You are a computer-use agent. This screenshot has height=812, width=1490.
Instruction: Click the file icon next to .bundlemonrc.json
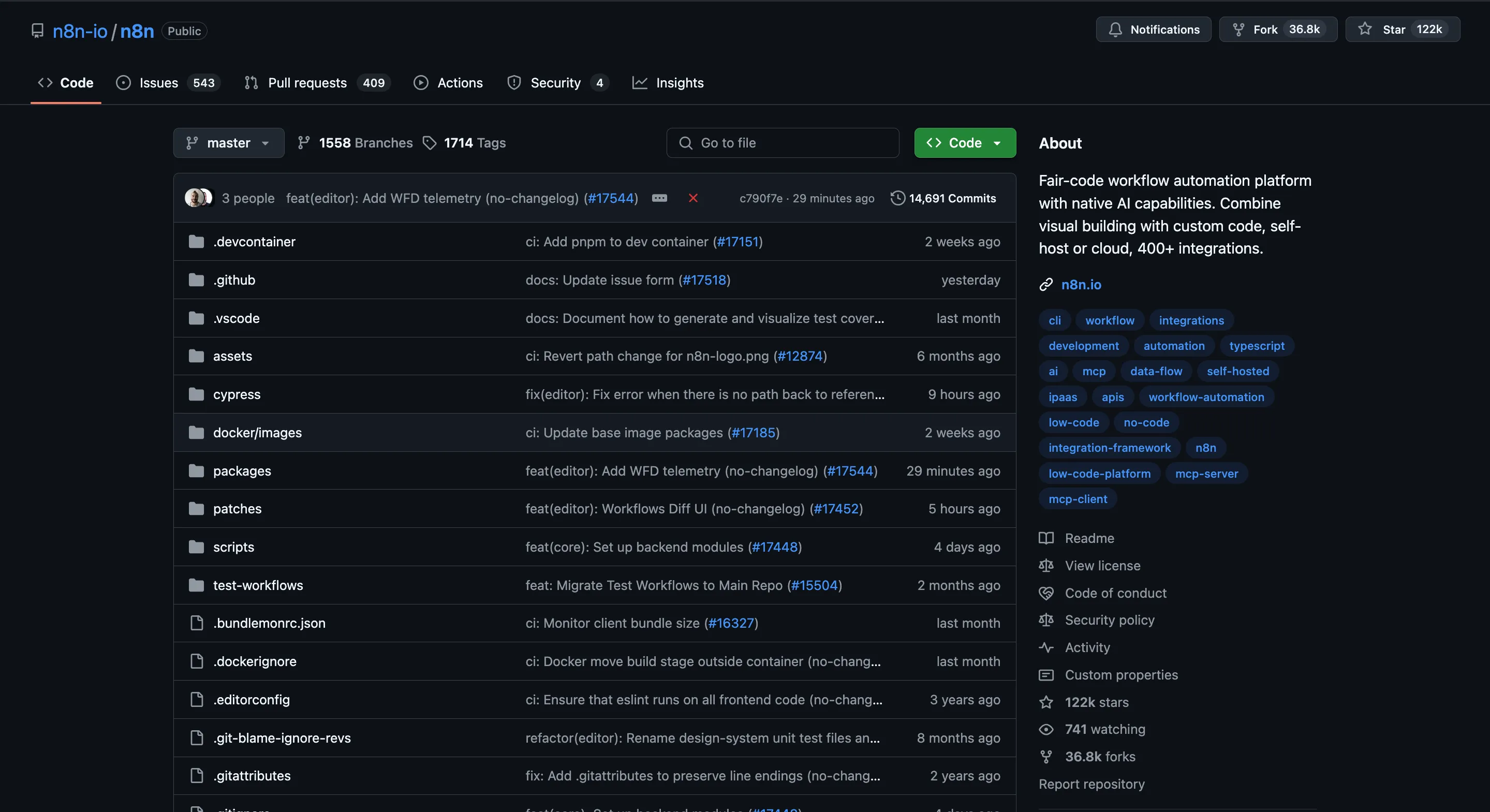pyautogui.click(x=197, y=623)
